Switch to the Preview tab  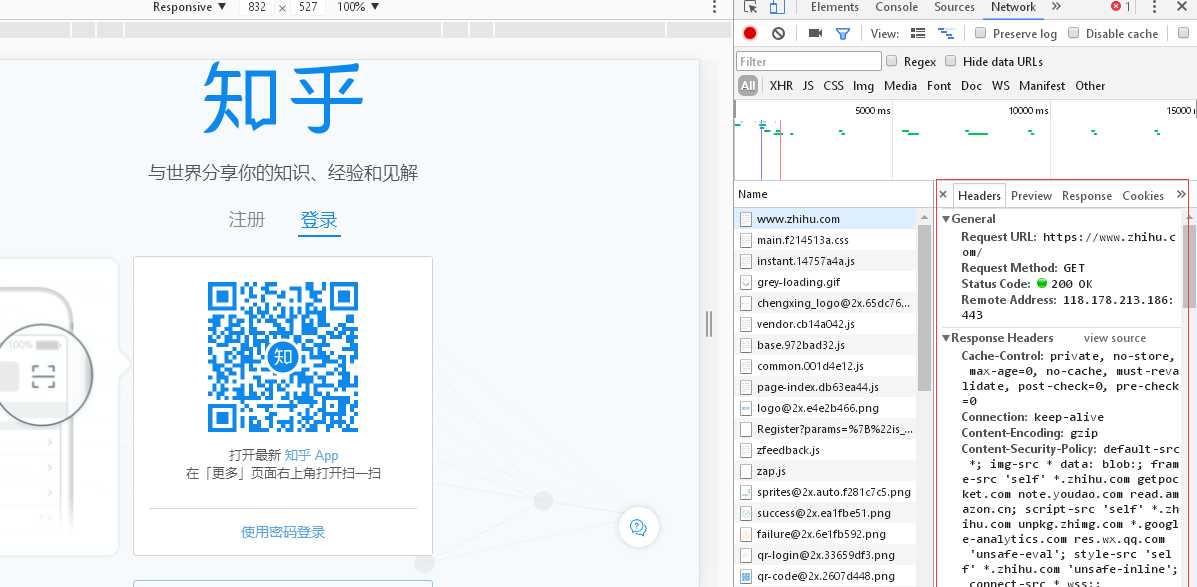(1031, 196)
